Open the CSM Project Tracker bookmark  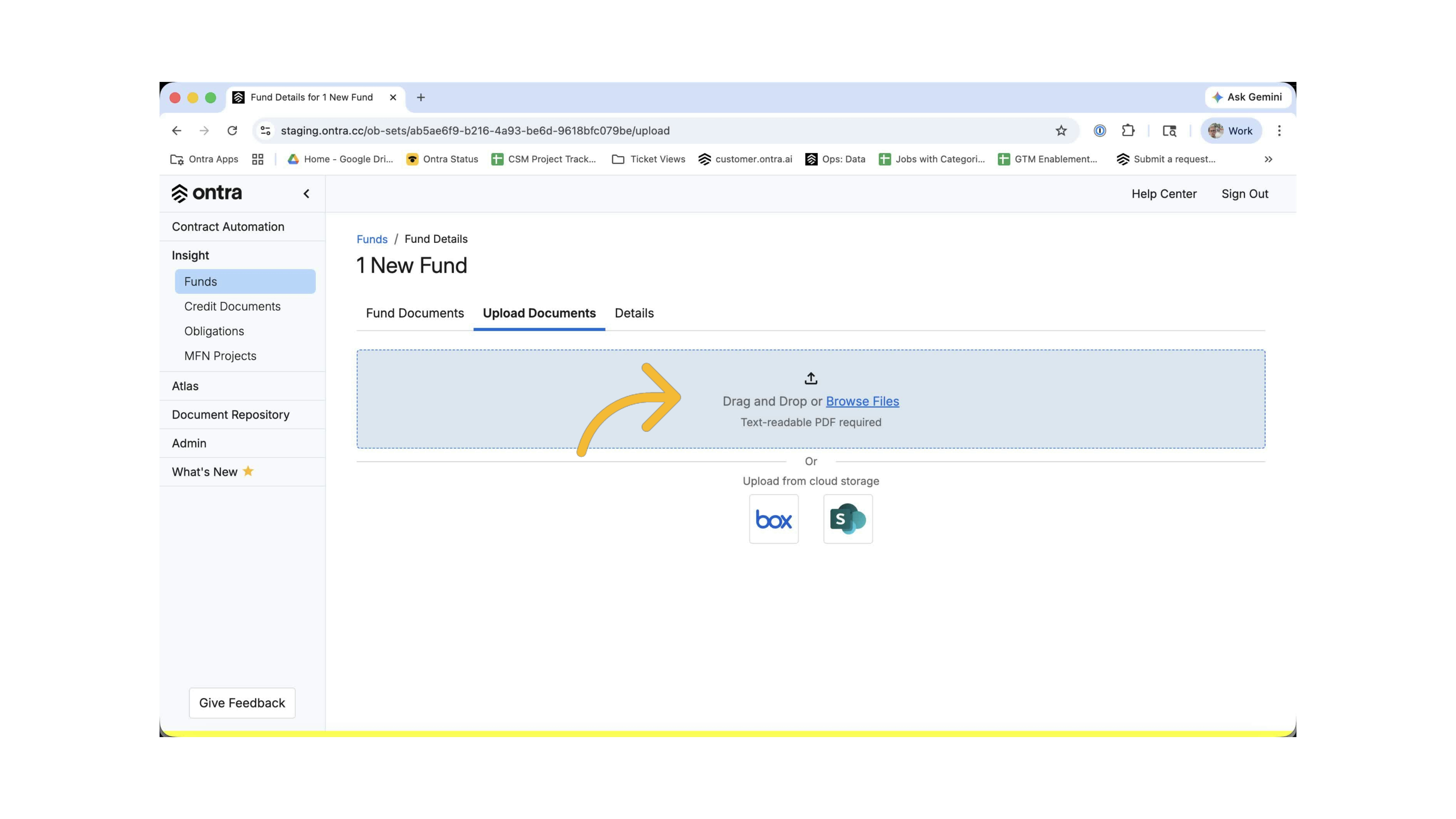[544, 159]
